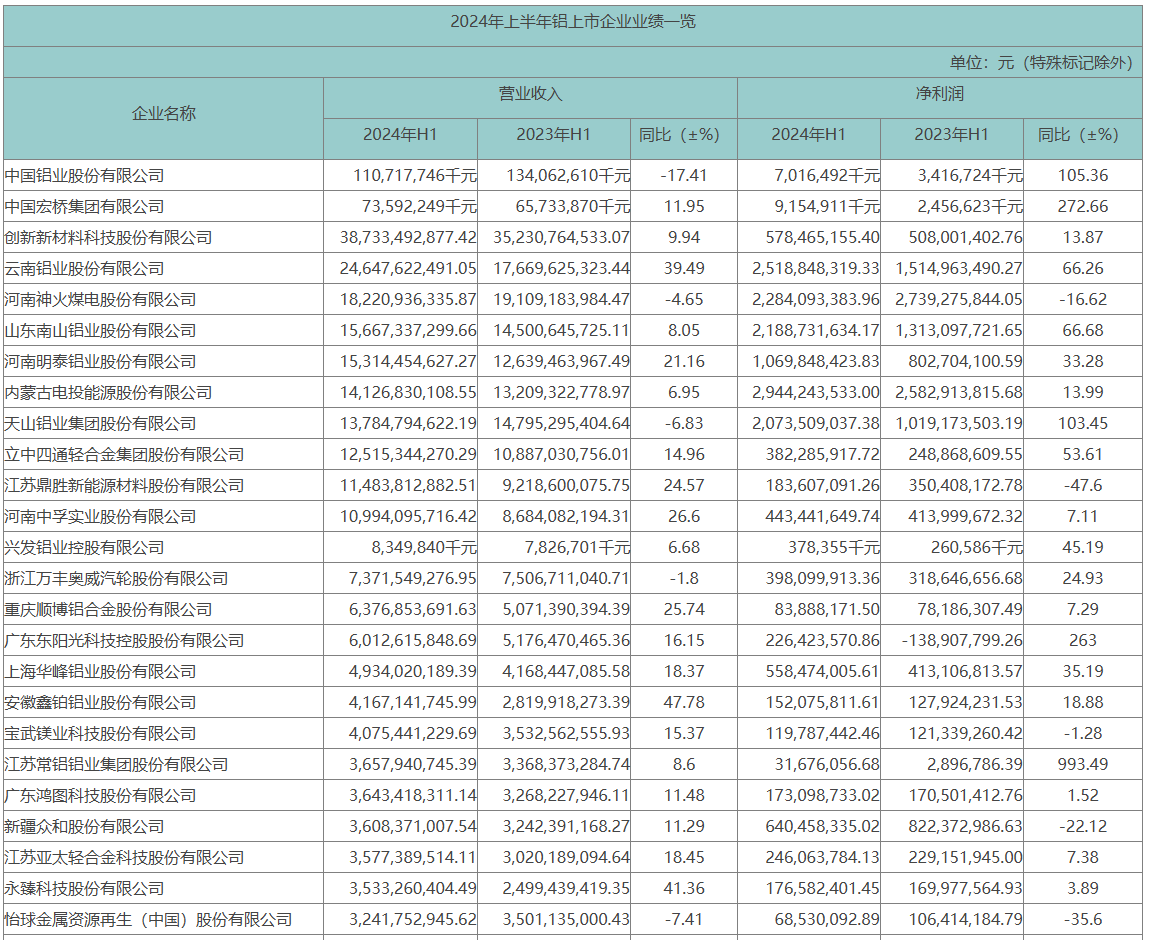This screenshot has width=1150, height=940.
Task: Select the "企业名称" column header
Action: coord(164,114)
